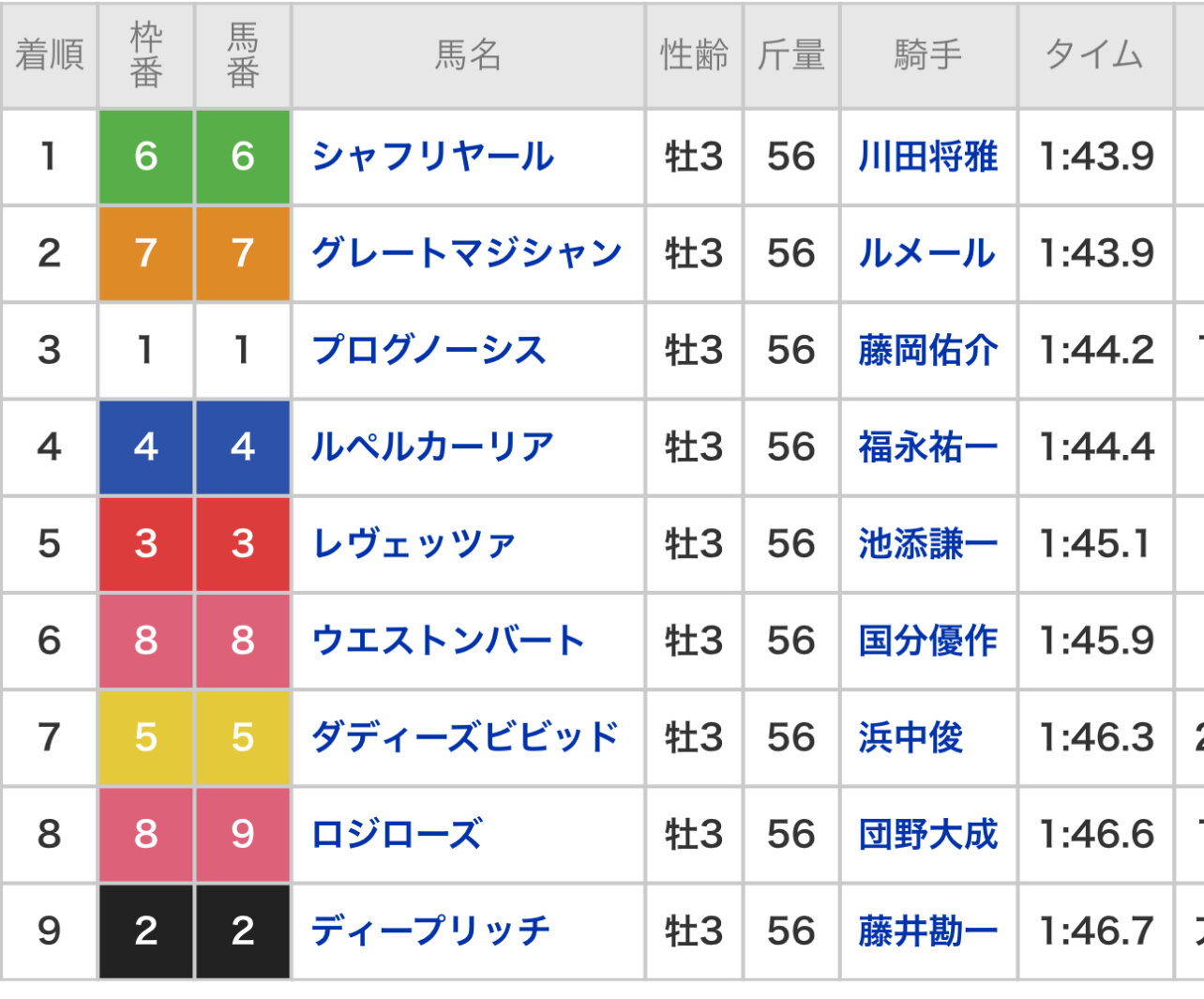Screen dimensions: 1204x999
Task: Select jockey 福永祐一
Action: coord(927,447)
